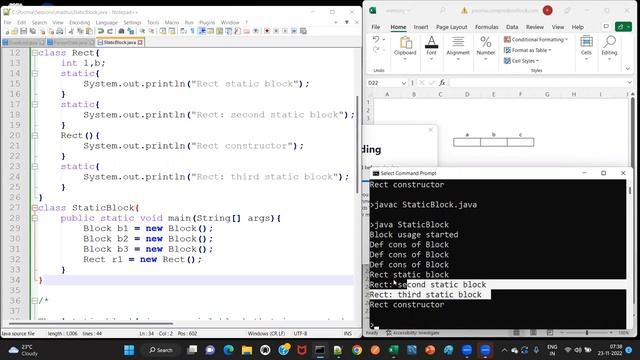The width and height of the screenshot is (640, 360).
Task: Open Notepad++ Macro menu
Action: 172,22
